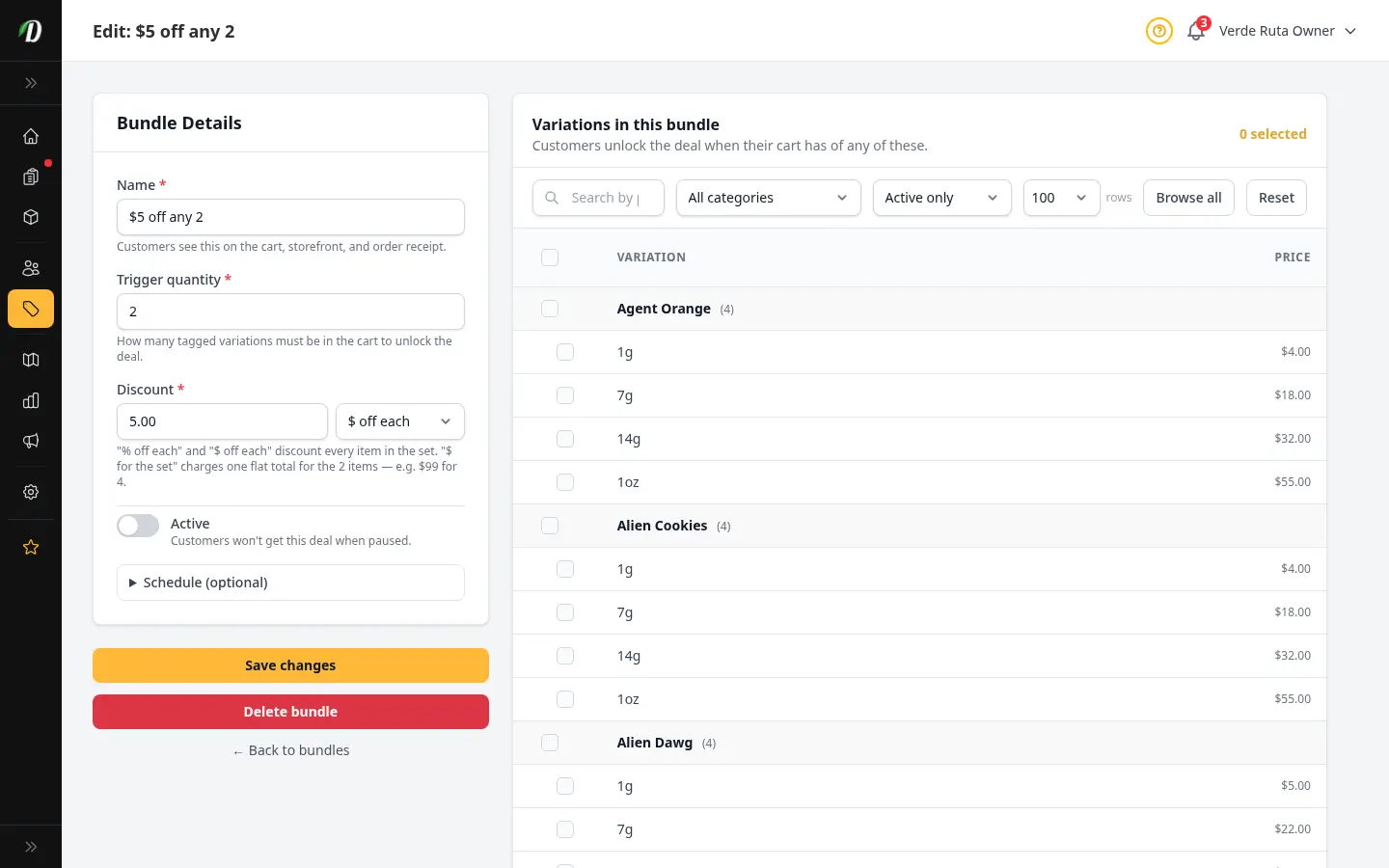Image resolution: width=1389 pixels, height=868 pixels.
Task: Click Alien Dawg 7g price $22.00
Action: 1293,829
